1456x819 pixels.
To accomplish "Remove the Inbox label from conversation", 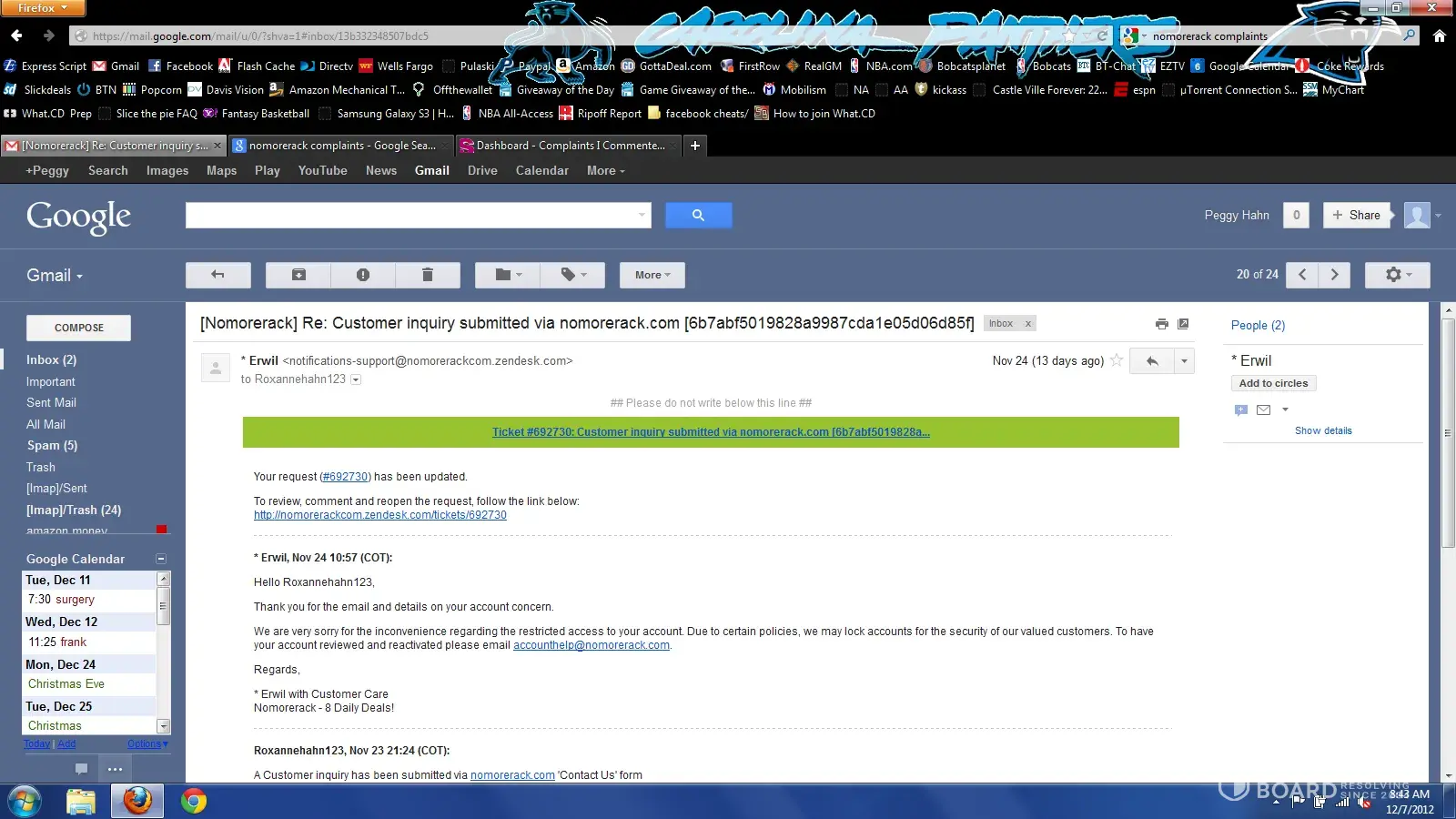I will pyautogui.click(x=1028, y=324).
